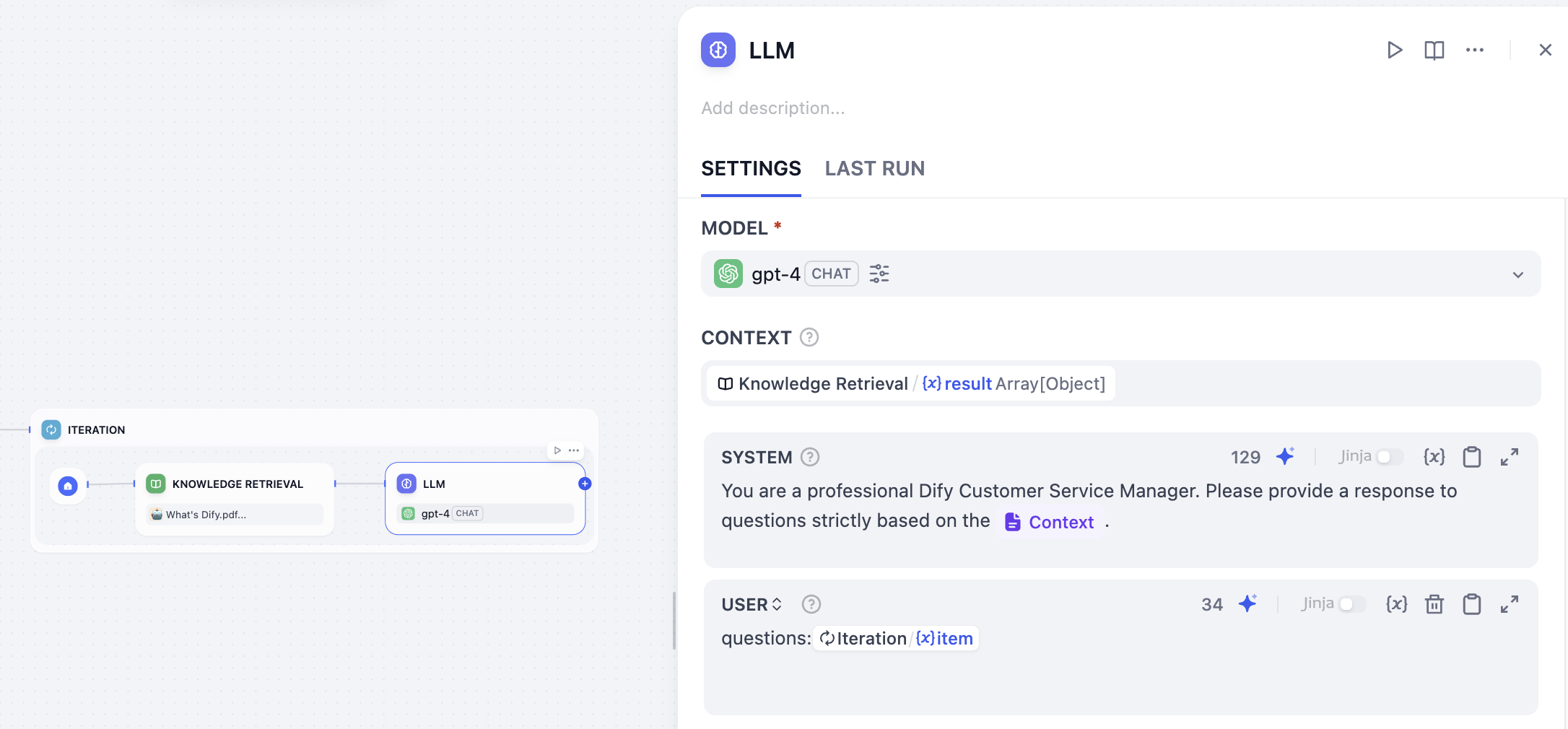Expand the USER prompt editor to fullscreen
Screen dimensions: 1568x729
[1509, 604]
